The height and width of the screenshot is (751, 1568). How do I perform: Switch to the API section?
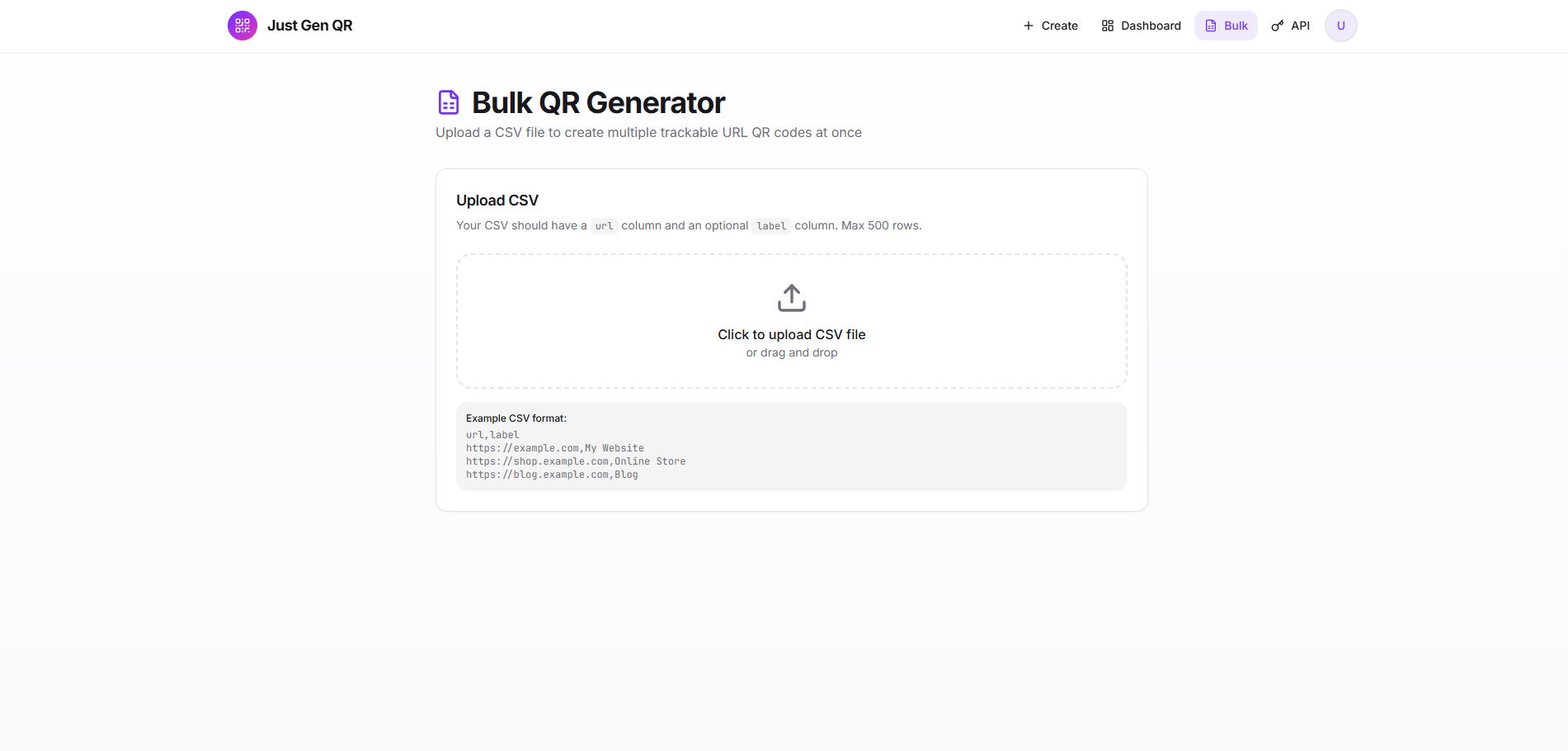tap(1290, 26)
